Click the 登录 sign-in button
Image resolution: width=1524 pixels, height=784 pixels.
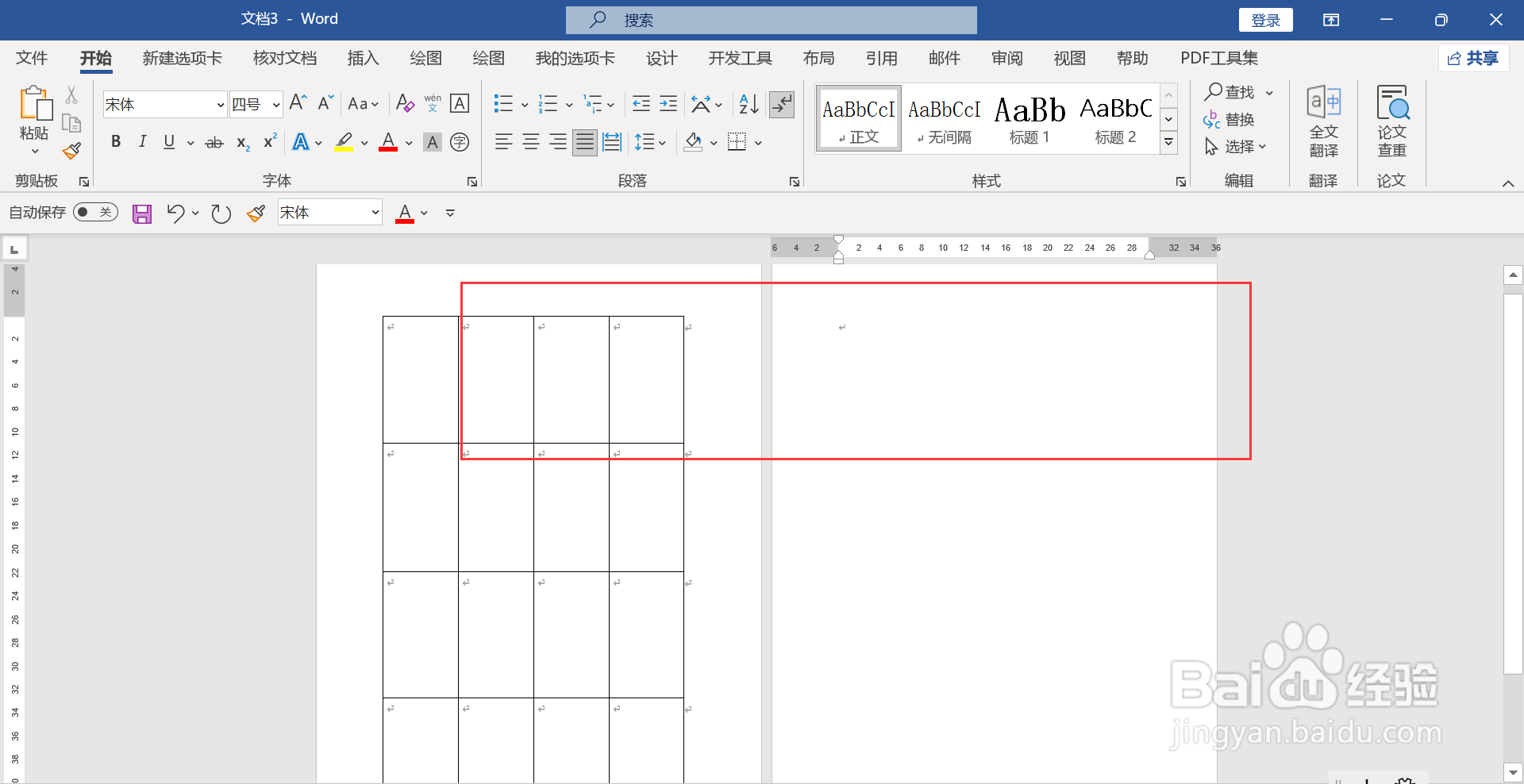(1265, 20)
